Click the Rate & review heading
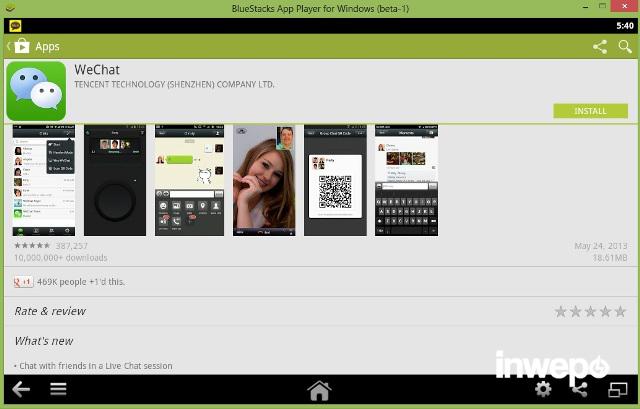This screenshot has width=640, height=409. (x=50, y=311)
